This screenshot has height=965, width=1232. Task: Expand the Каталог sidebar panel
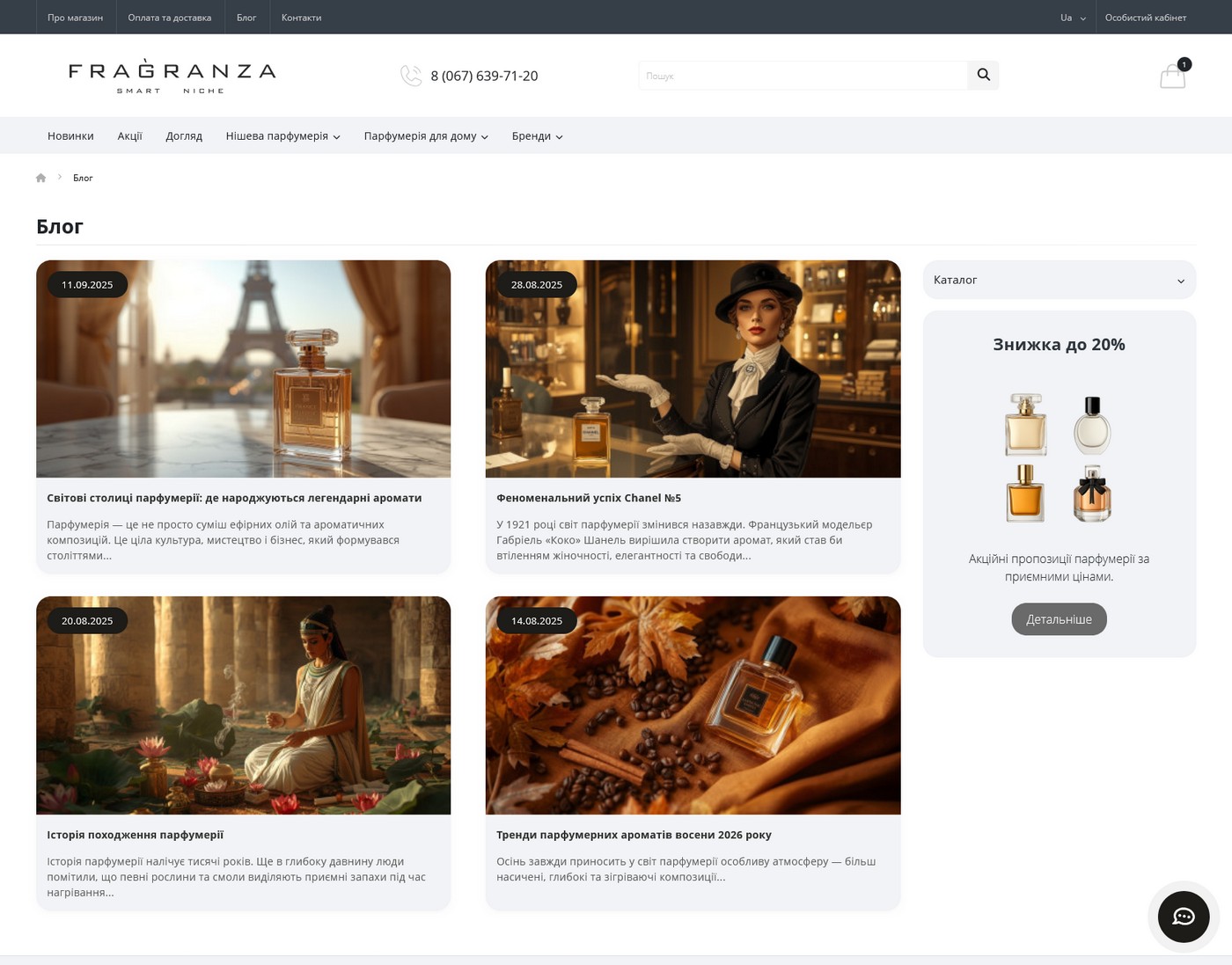click(x=1059, y=280)
